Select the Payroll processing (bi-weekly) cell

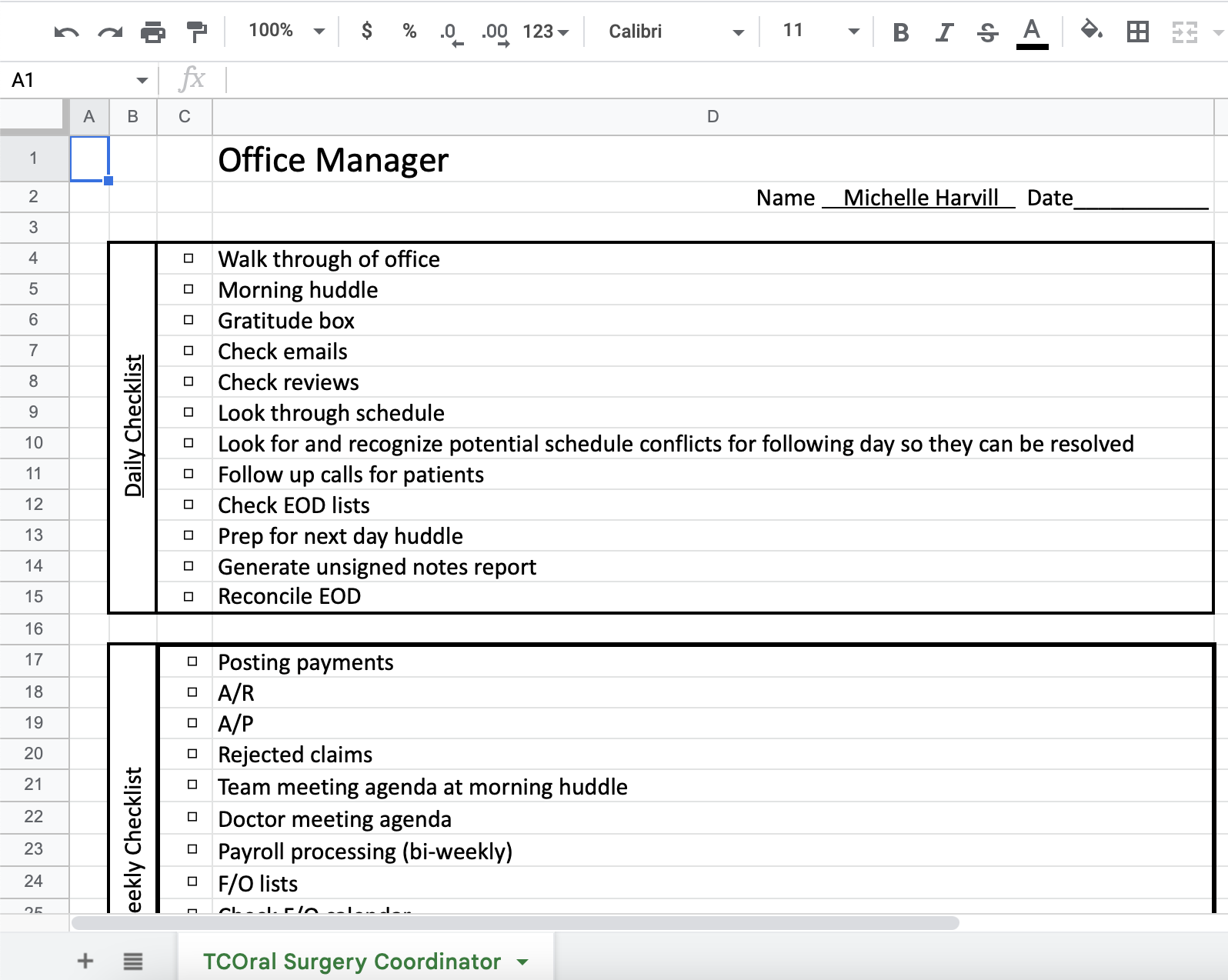pyautogui.click(x=713, y=851)
